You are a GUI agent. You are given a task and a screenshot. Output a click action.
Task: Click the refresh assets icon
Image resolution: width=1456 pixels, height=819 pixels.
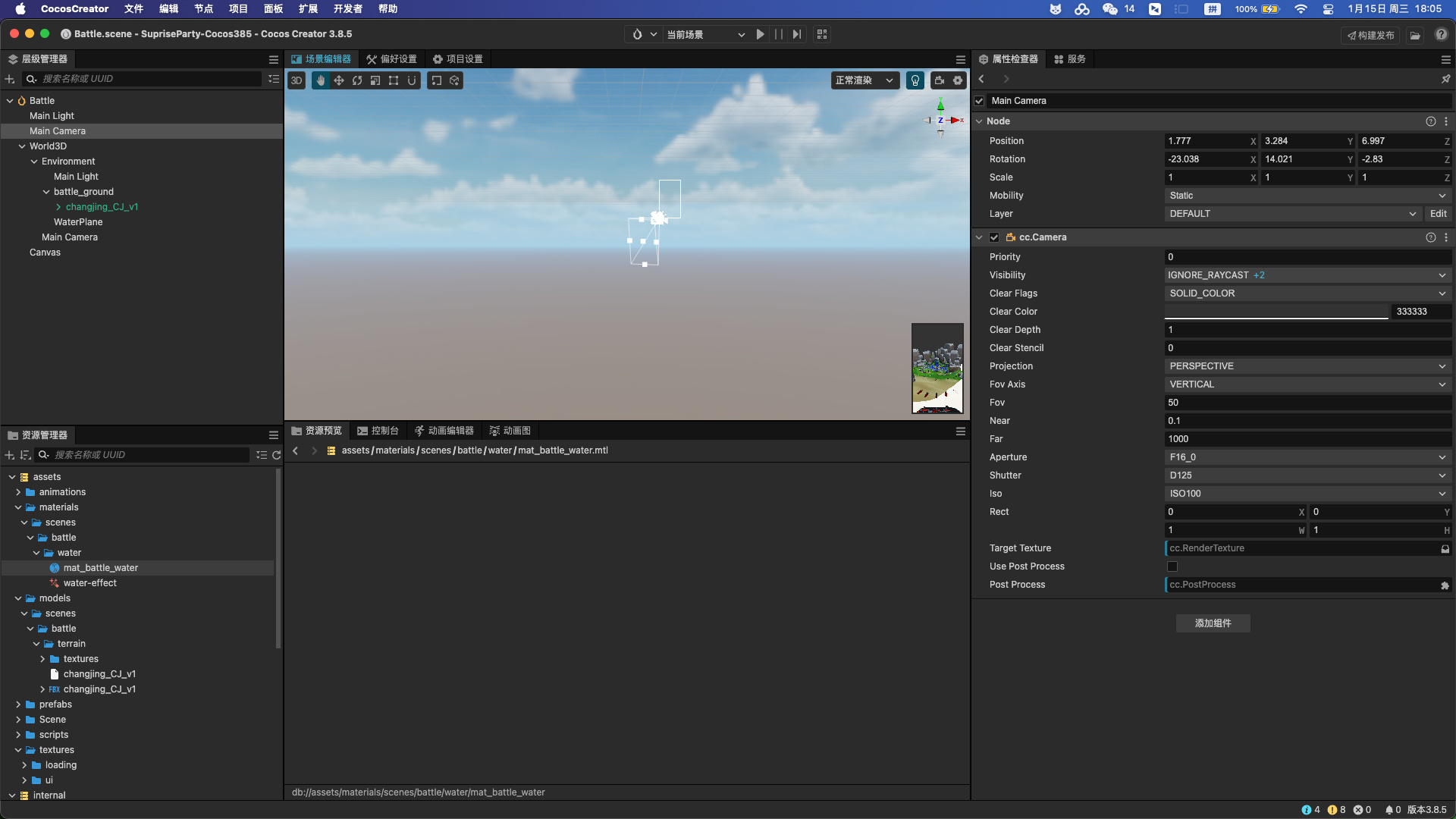[x=277, y=455]
